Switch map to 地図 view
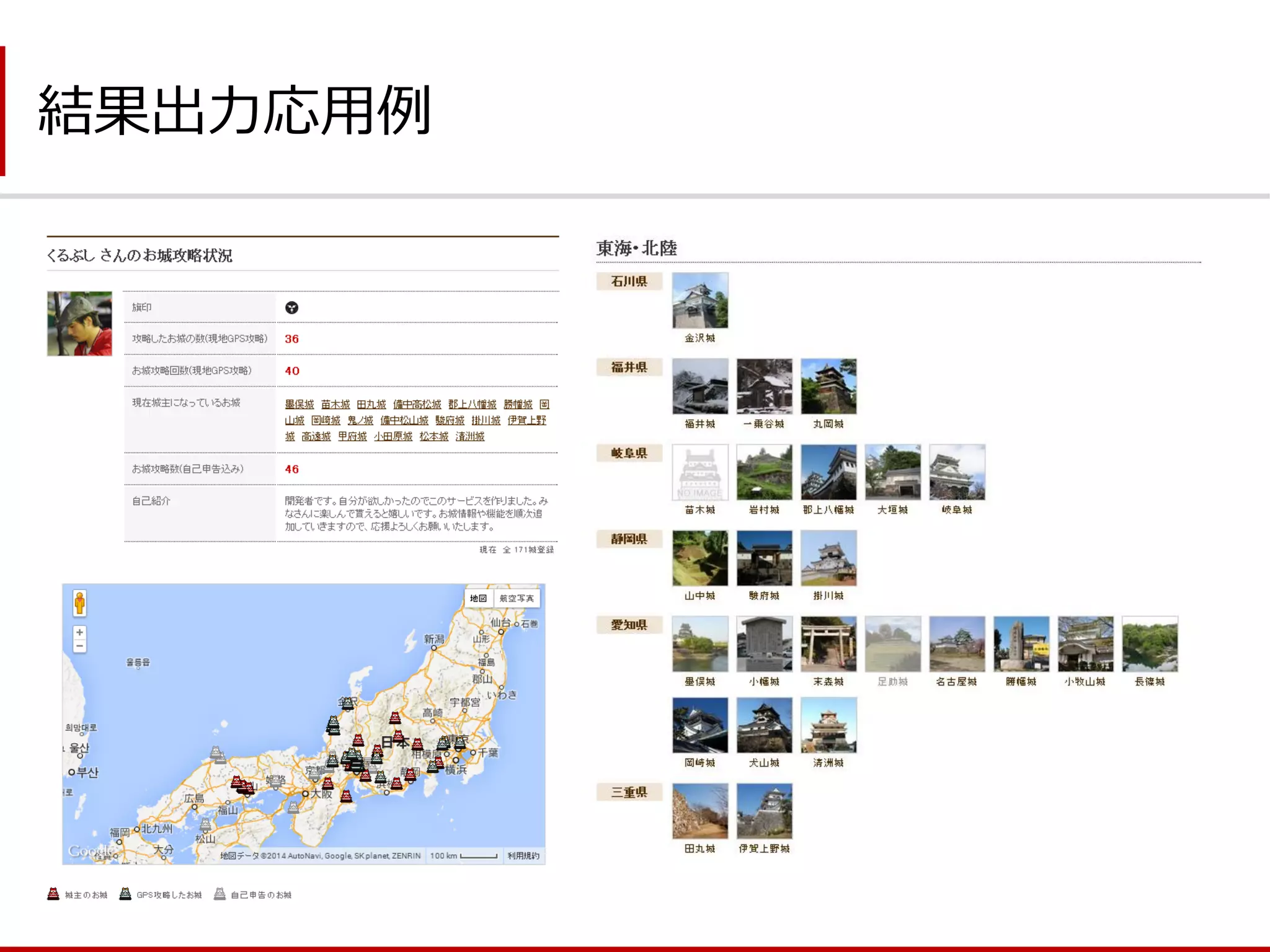 (x=478, y=598)
